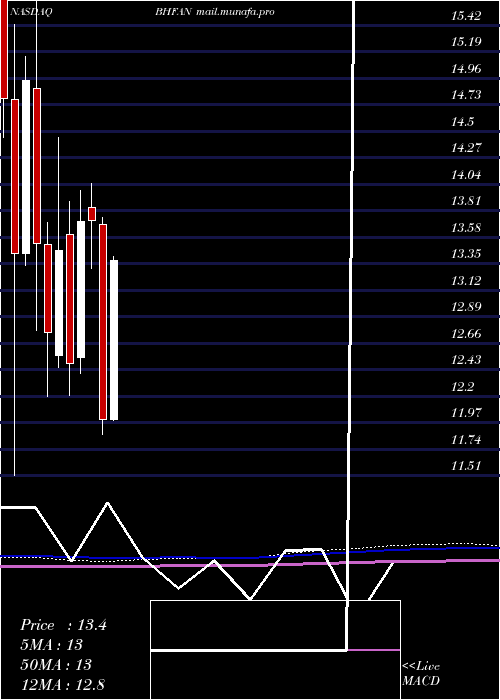Click the 15.19 price axis label
Screen dimensions: 500x700
coord(466,42)
